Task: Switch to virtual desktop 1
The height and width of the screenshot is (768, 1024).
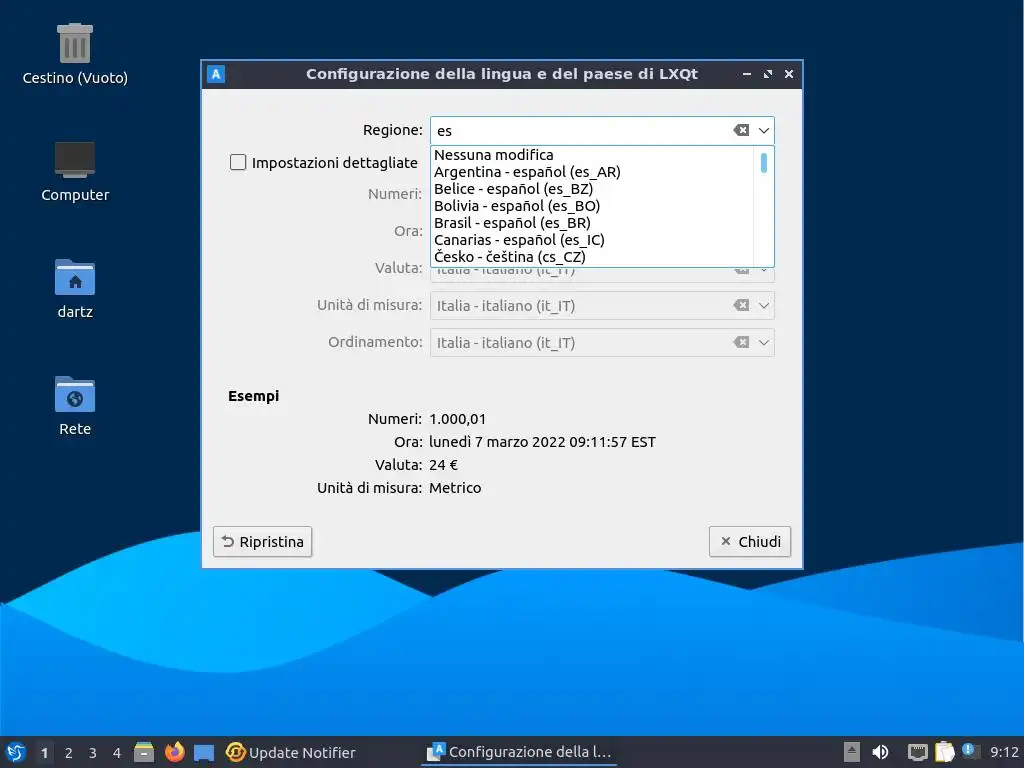Action: point(44,753)
